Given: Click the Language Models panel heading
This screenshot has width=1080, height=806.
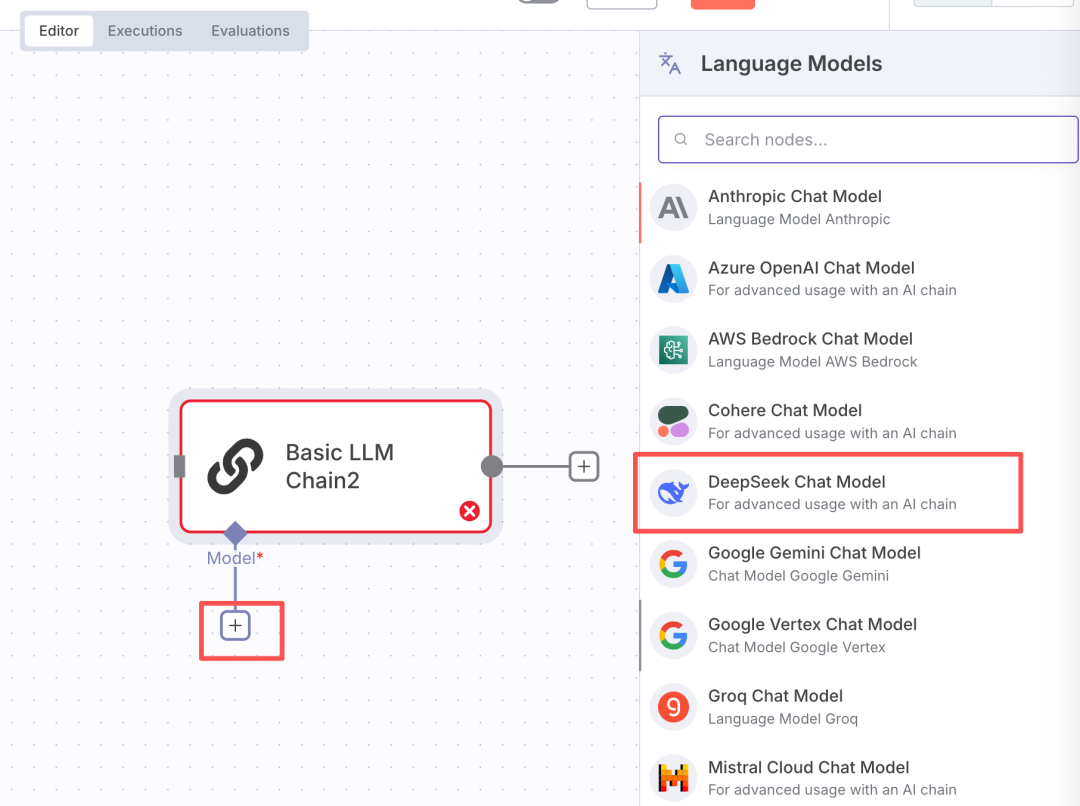Looking at the screenshot, I should click(791, 63).
